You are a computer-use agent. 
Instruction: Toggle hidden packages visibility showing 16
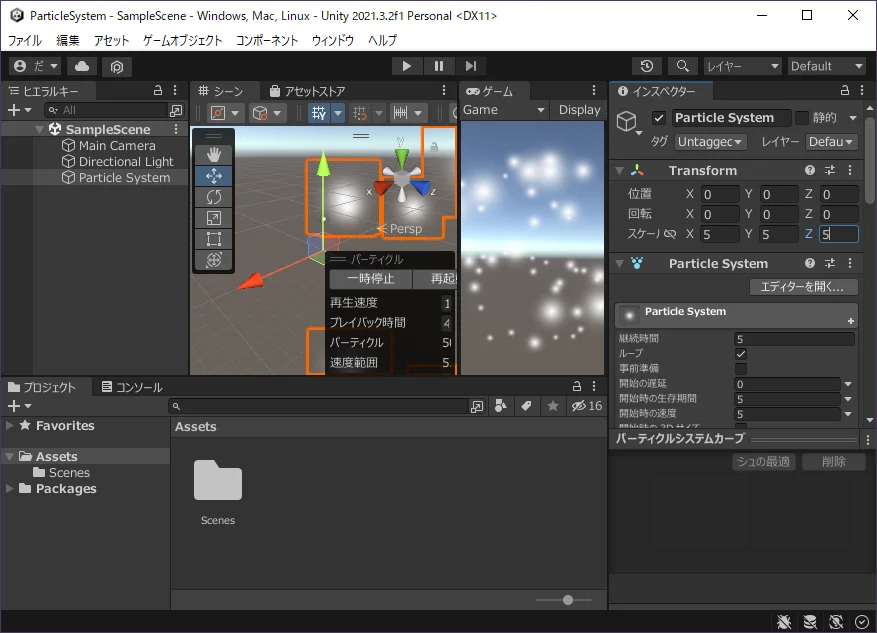[586, 406]
